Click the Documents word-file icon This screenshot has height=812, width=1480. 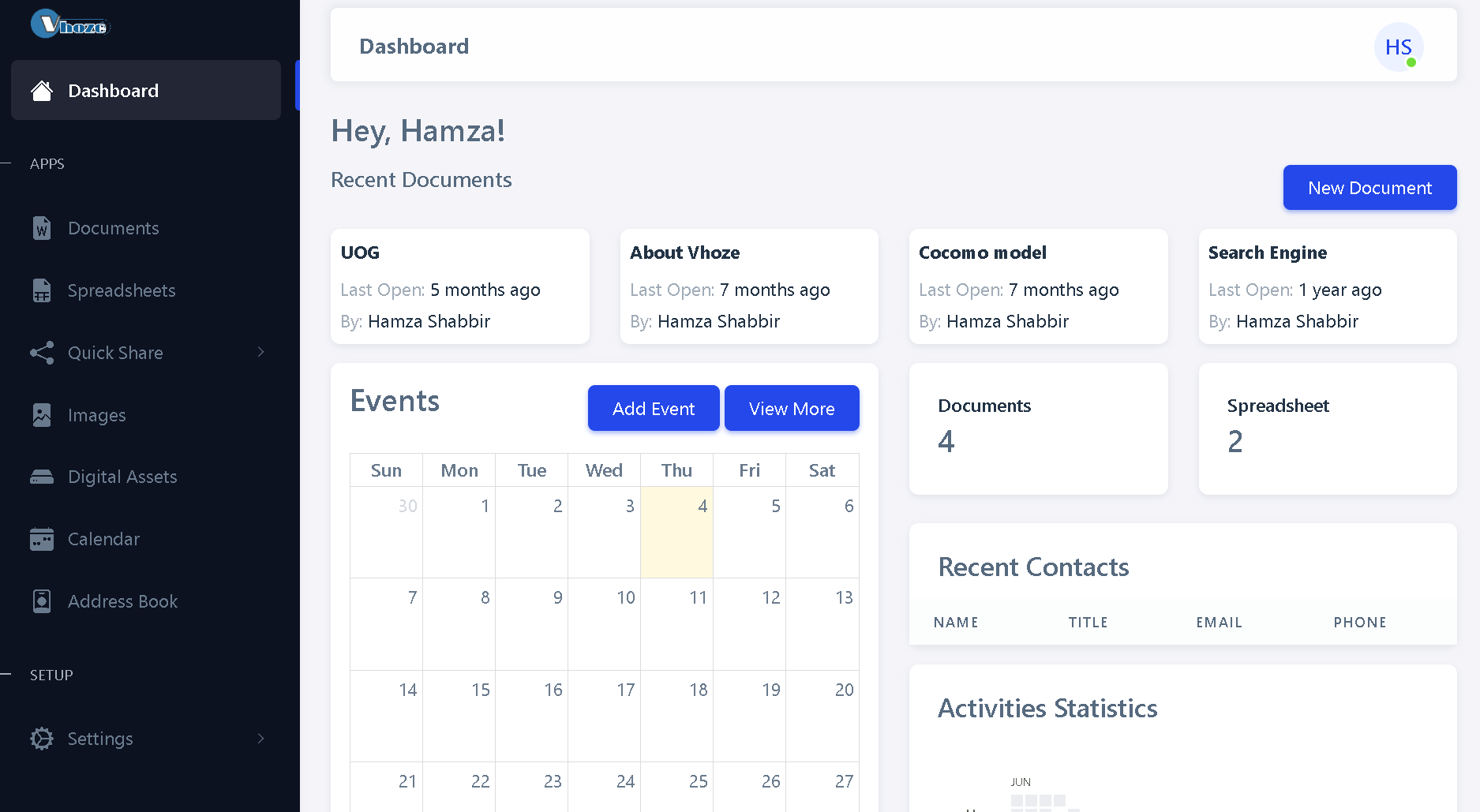[x=42, y=228]
